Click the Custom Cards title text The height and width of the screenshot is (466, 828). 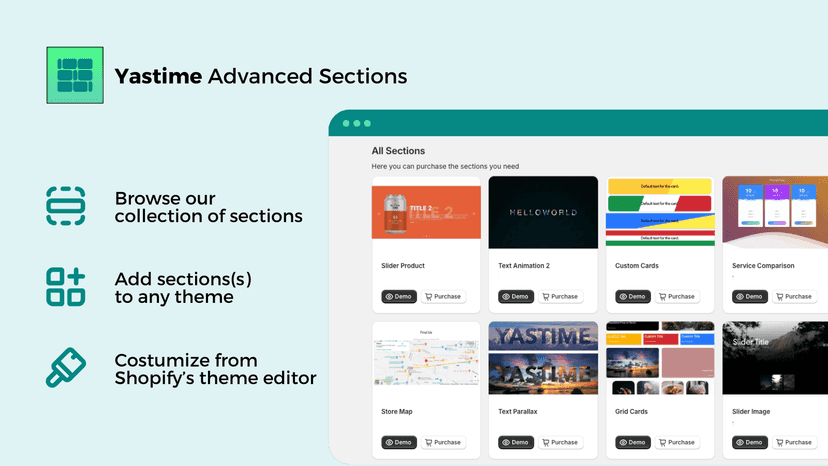(637, 266)
